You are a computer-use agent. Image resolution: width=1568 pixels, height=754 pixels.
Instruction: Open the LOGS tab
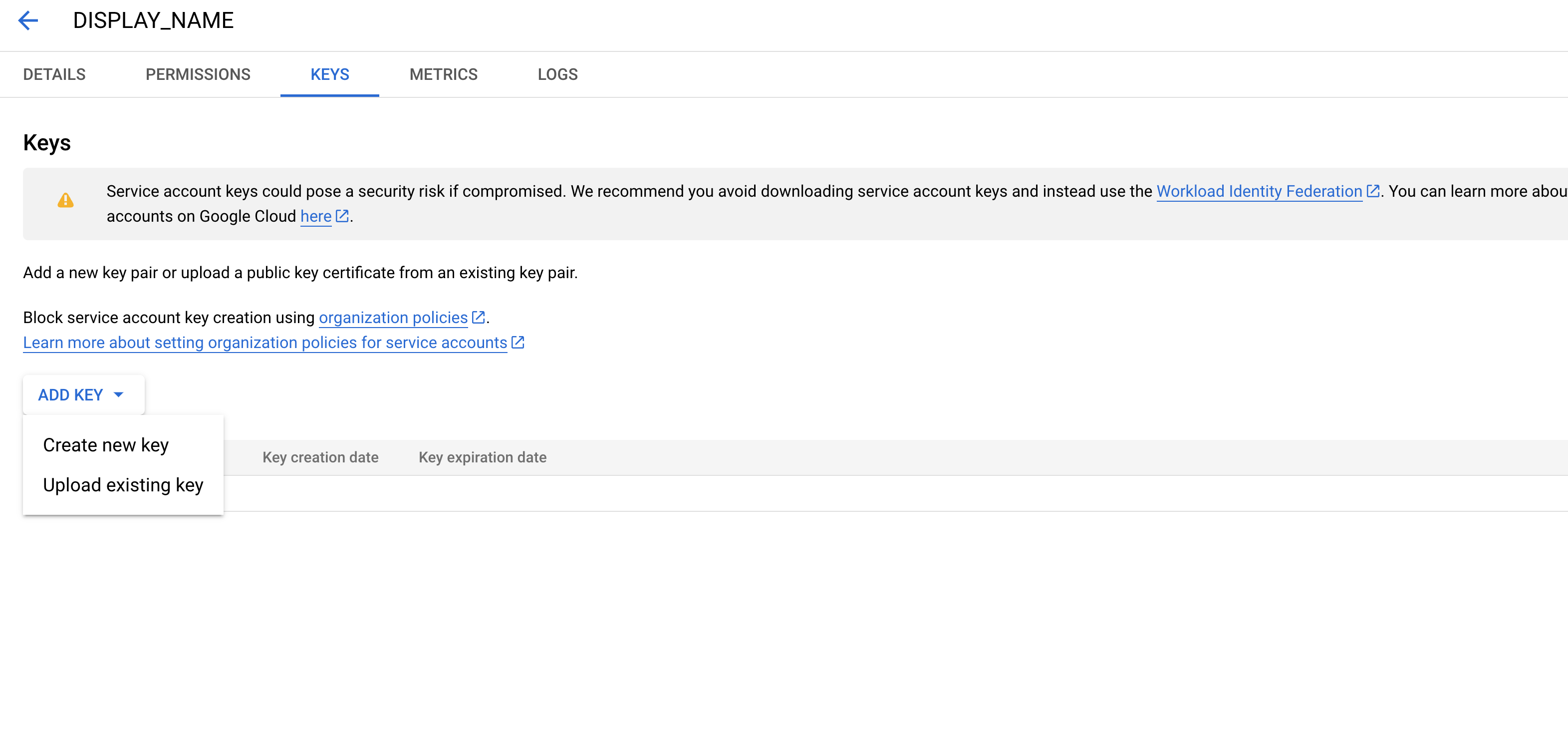pyautogui.click(x=557, y=74)
